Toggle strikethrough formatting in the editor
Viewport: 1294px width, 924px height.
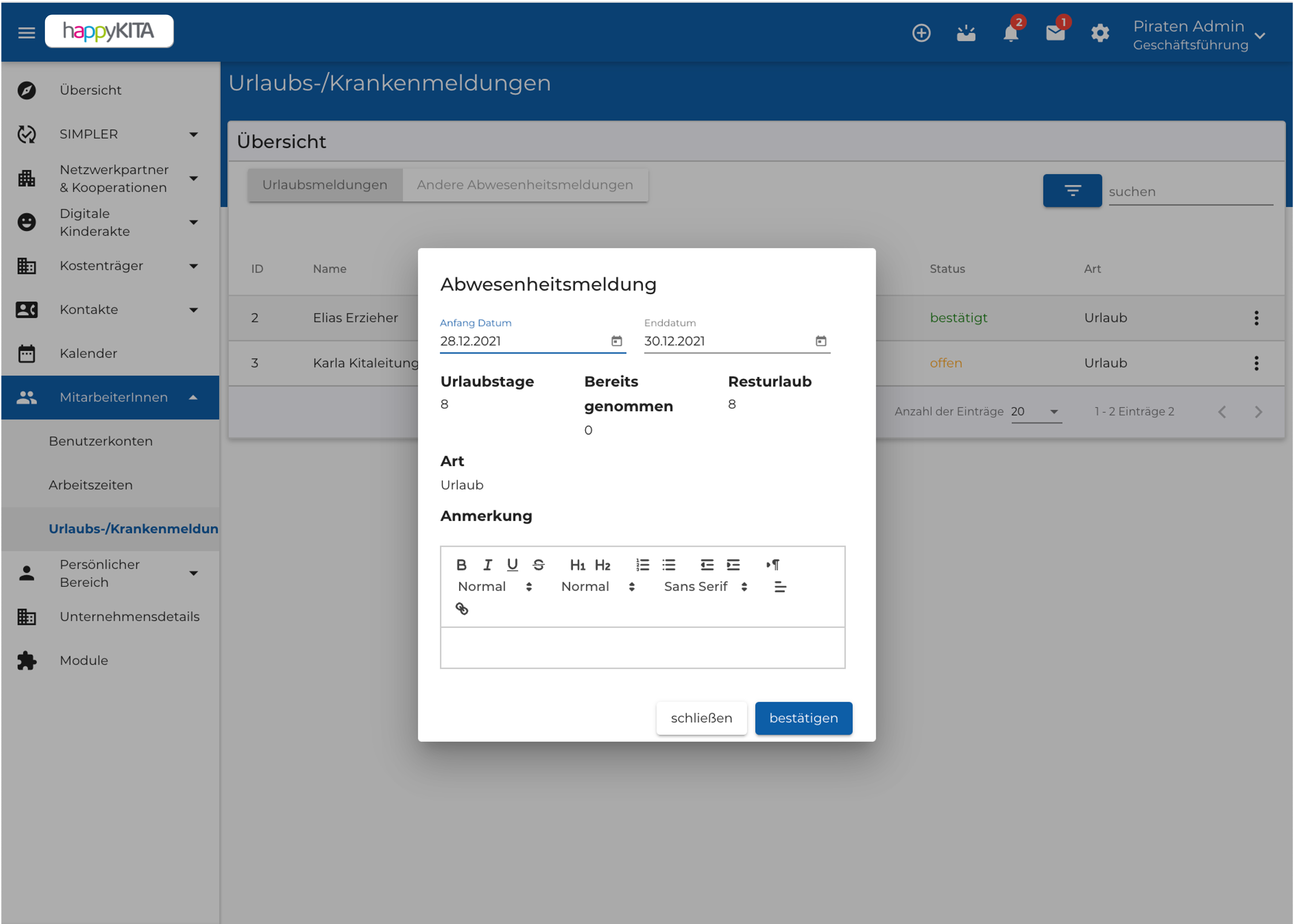[x=538, y=564]
